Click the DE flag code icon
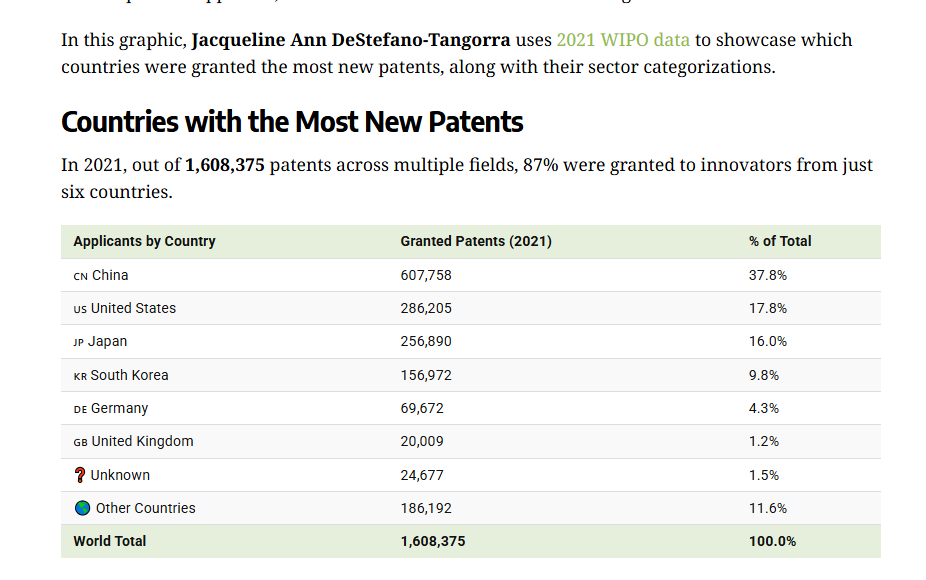 pyautogui.click(x=80, y=409)
